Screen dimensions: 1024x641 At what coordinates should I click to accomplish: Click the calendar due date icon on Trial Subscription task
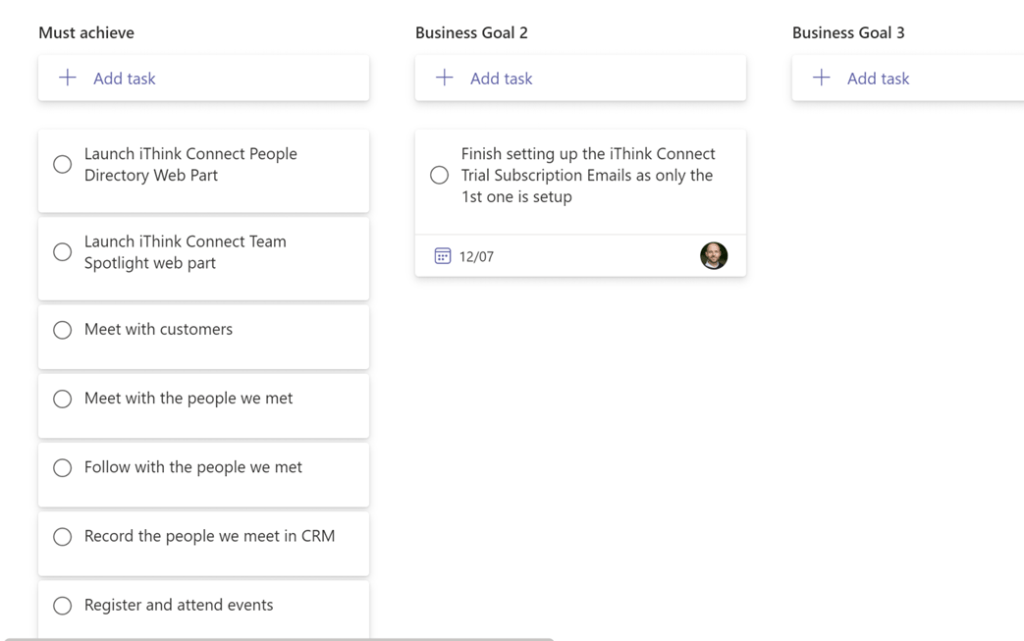coord(442,256)
